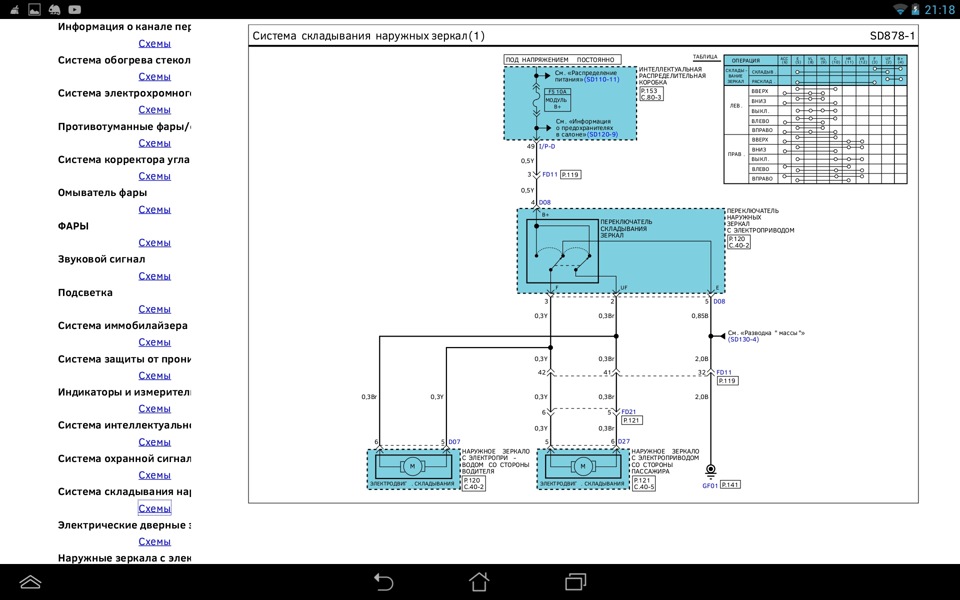Image resolution: width=960 pixels, height=600 pixels.
Task: Open Схемы link under Электрические дверные
Action: pos(154,541)
